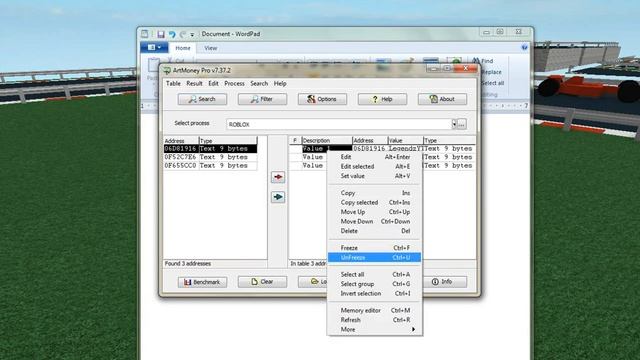
Task: Open the Edit menu in ArtMoney menu bar
Action: 213,83
